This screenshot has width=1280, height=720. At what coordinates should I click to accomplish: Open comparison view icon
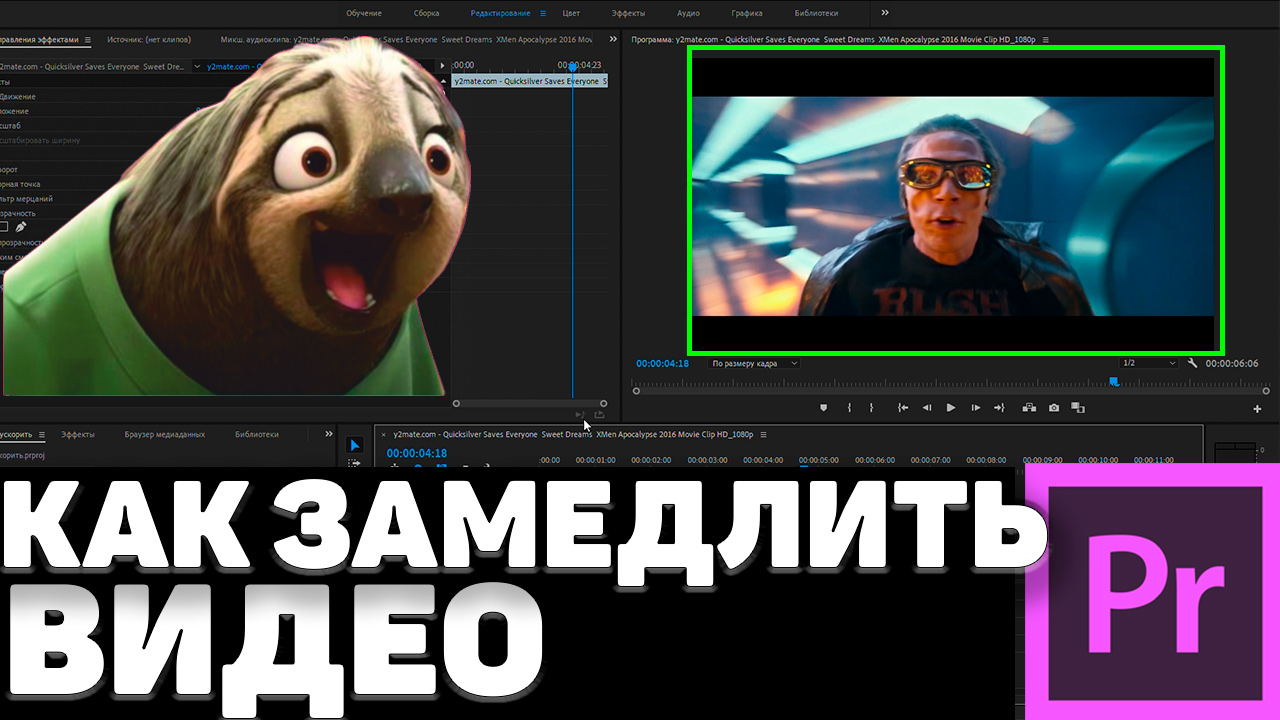[x=1078, y=408]
